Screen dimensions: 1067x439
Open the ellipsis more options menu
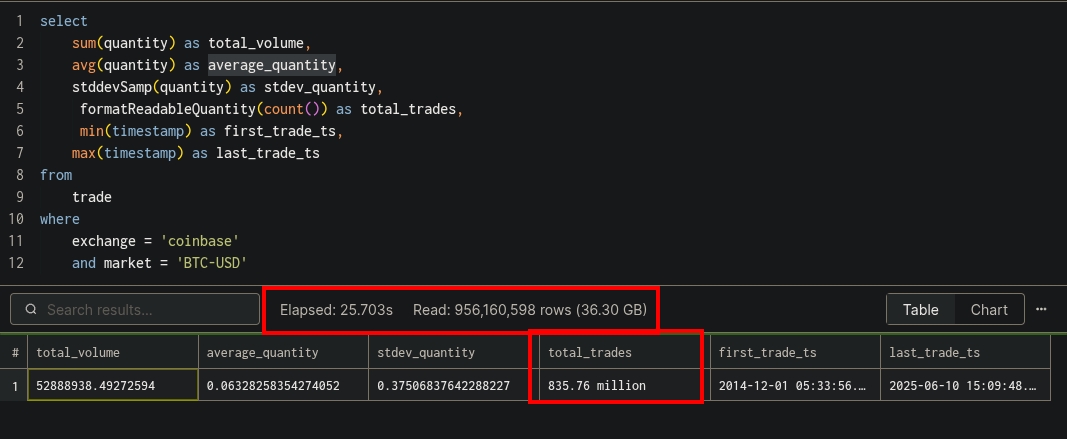(1041, 309)
